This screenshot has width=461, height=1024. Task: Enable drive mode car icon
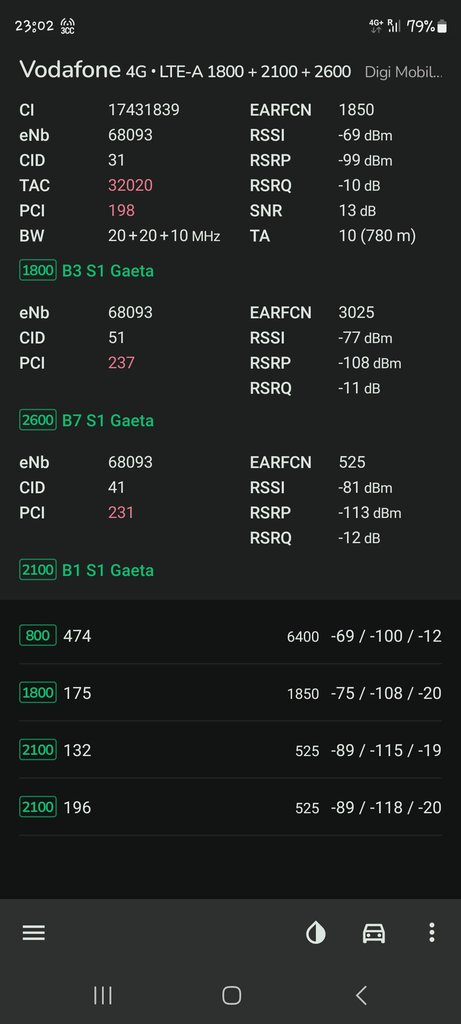[x=374, y=933]
